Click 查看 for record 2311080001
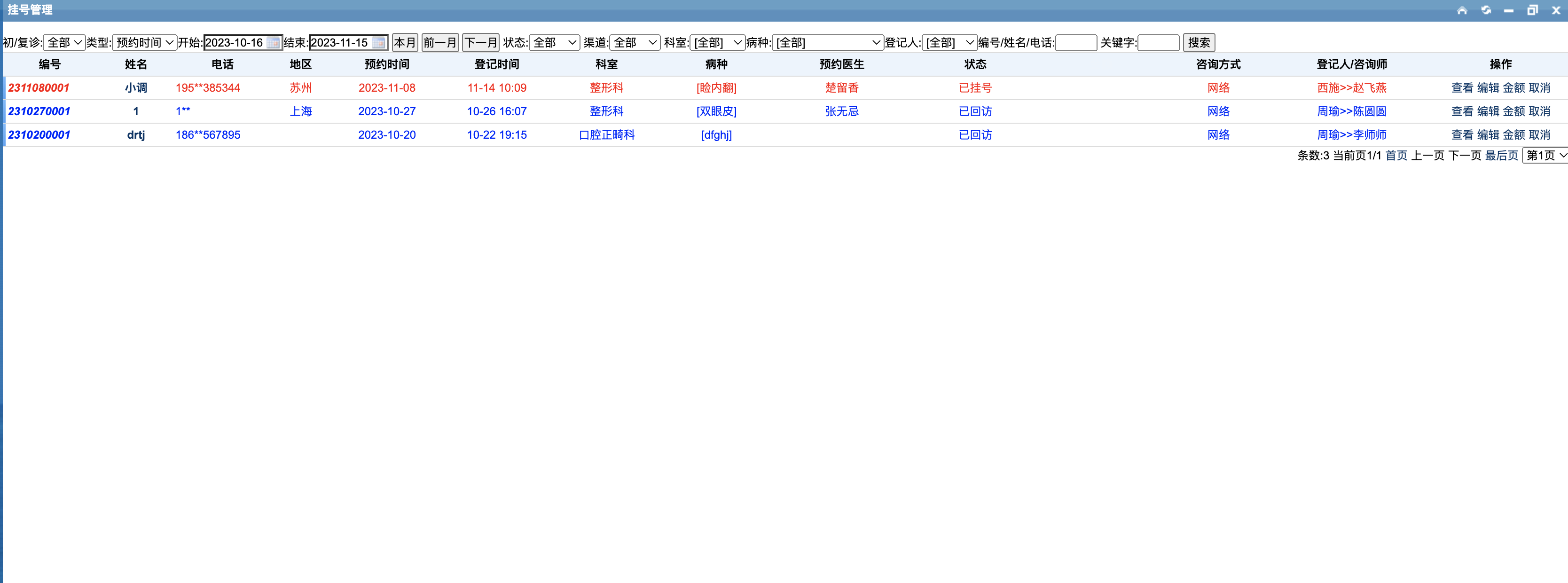The image size is (1568, 583). 1462,87
